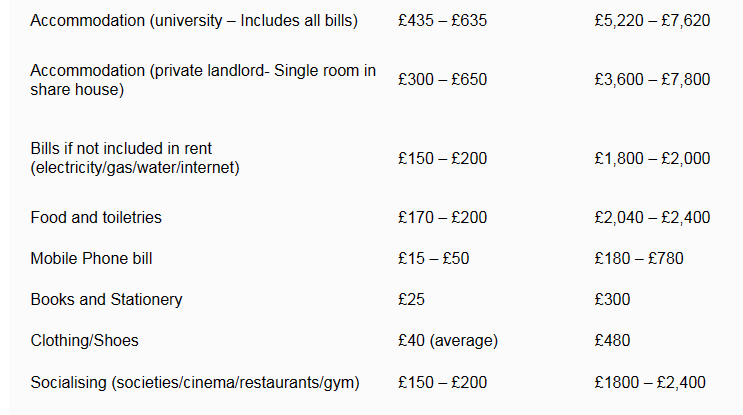
Task: Click the Socialising row label
Action: click(195, 381)
